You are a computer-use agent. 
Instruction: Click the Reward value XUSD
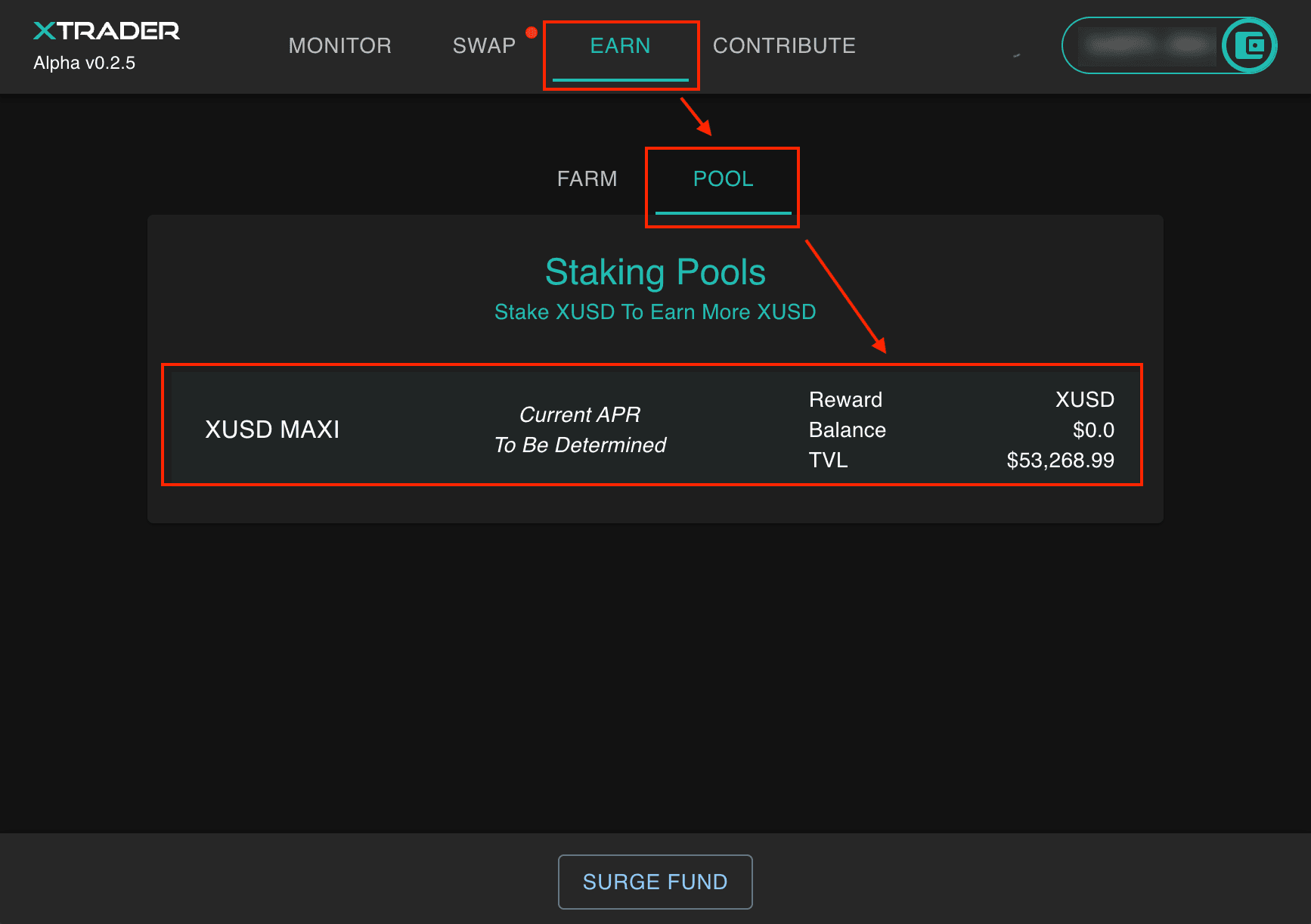[x=1085, y=400]
